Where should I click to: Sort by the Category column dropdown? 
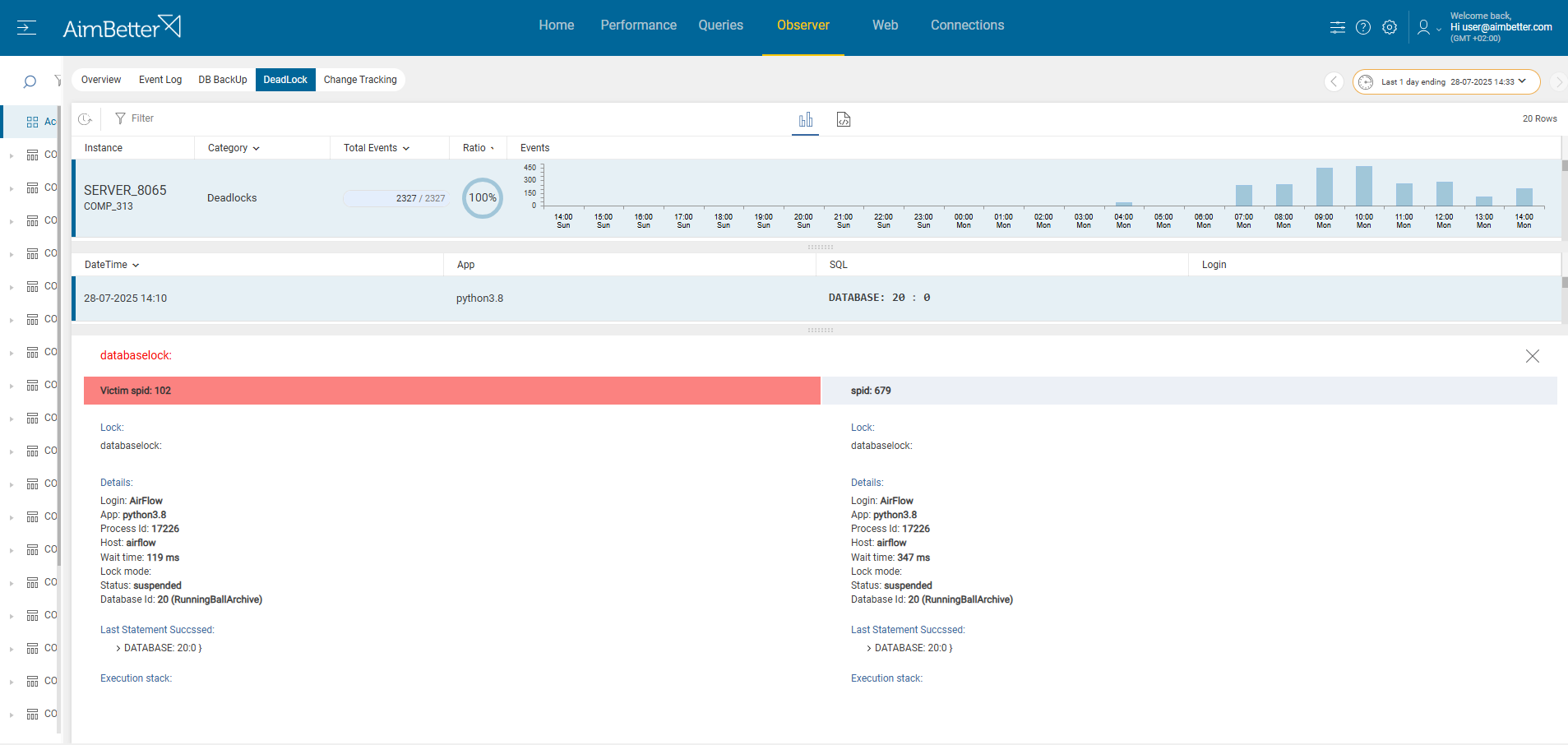(x=234, y=148)
